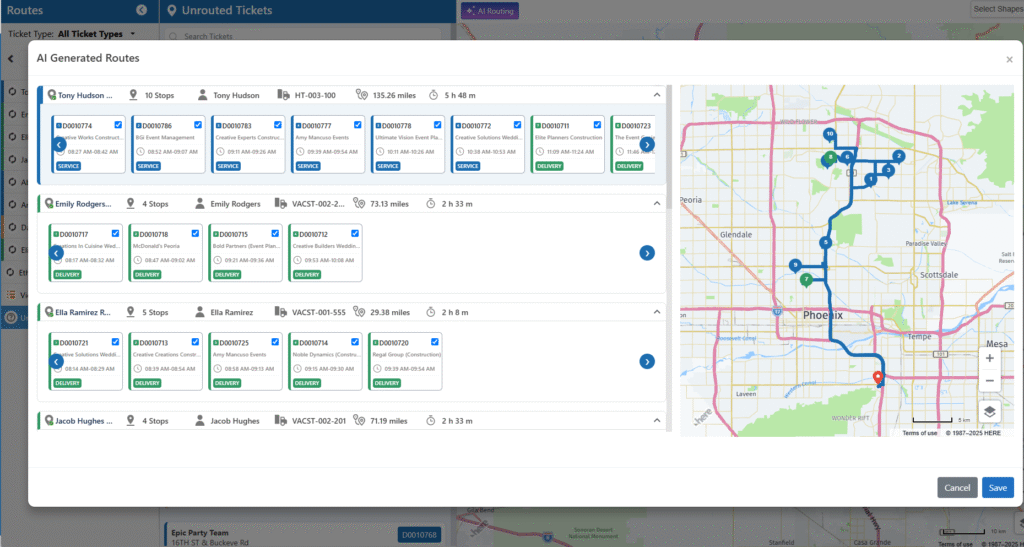1024x547 pixels.
Task: Click map stop marker number 9
Action: (x=794, y=266)
